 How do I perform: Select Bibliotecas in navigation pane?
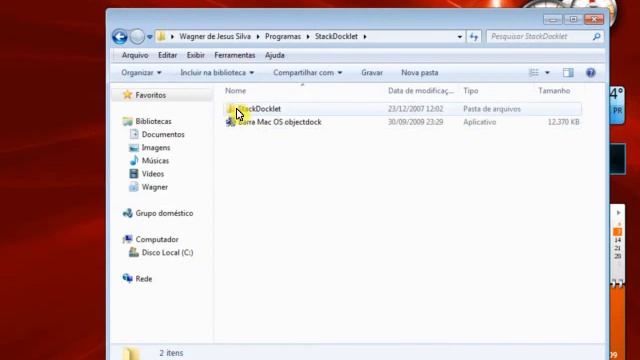point(153,121)
